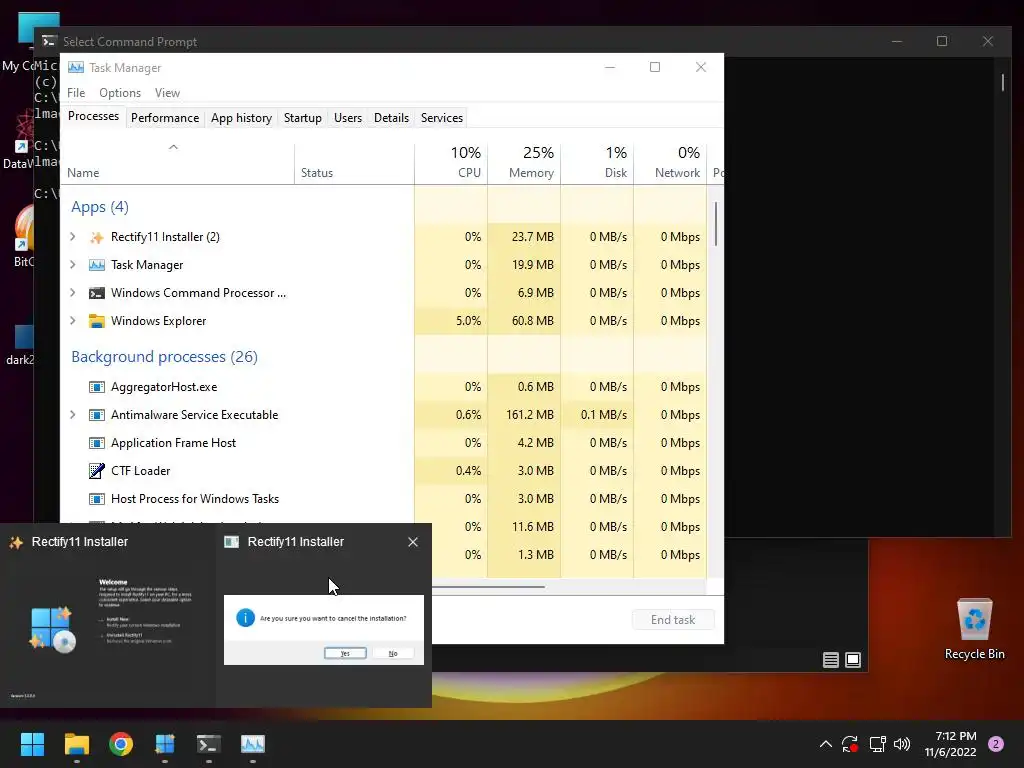1024x768 pixels.
Task: Click the Antimalware Service Executable icon
Action: coord(97,415)
